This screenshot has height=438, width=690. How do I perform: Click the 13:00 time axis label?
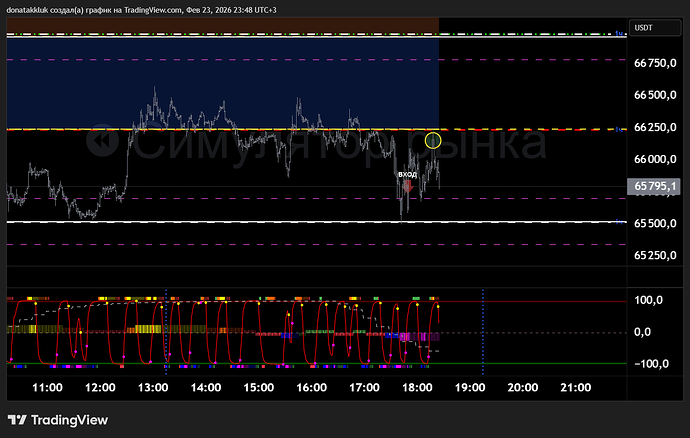coord(153,387)
